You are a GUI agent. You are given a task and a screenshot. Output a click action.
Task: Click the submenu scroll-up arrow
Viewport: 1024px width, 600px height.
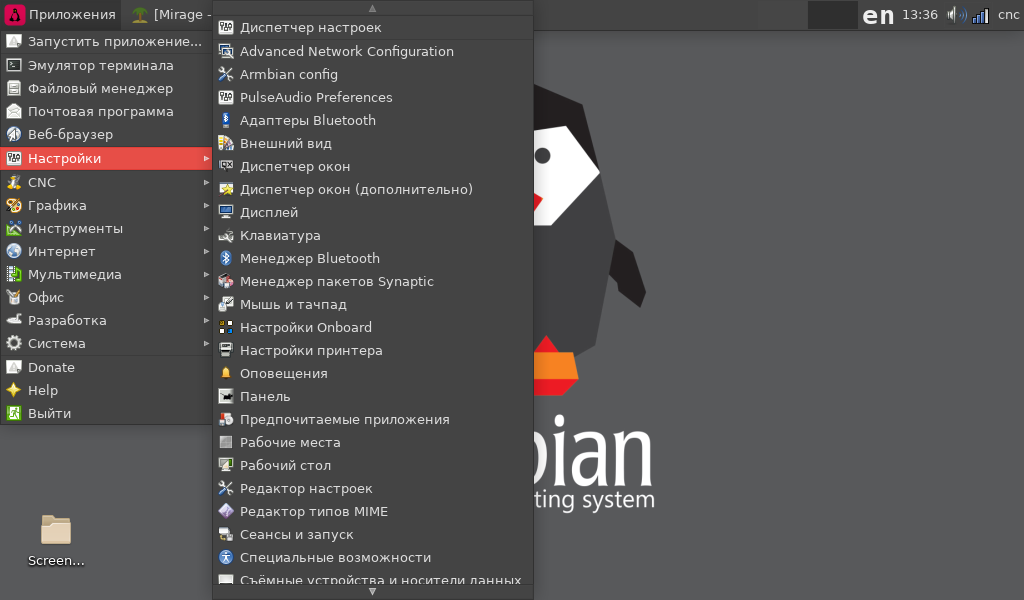point(372,8)
